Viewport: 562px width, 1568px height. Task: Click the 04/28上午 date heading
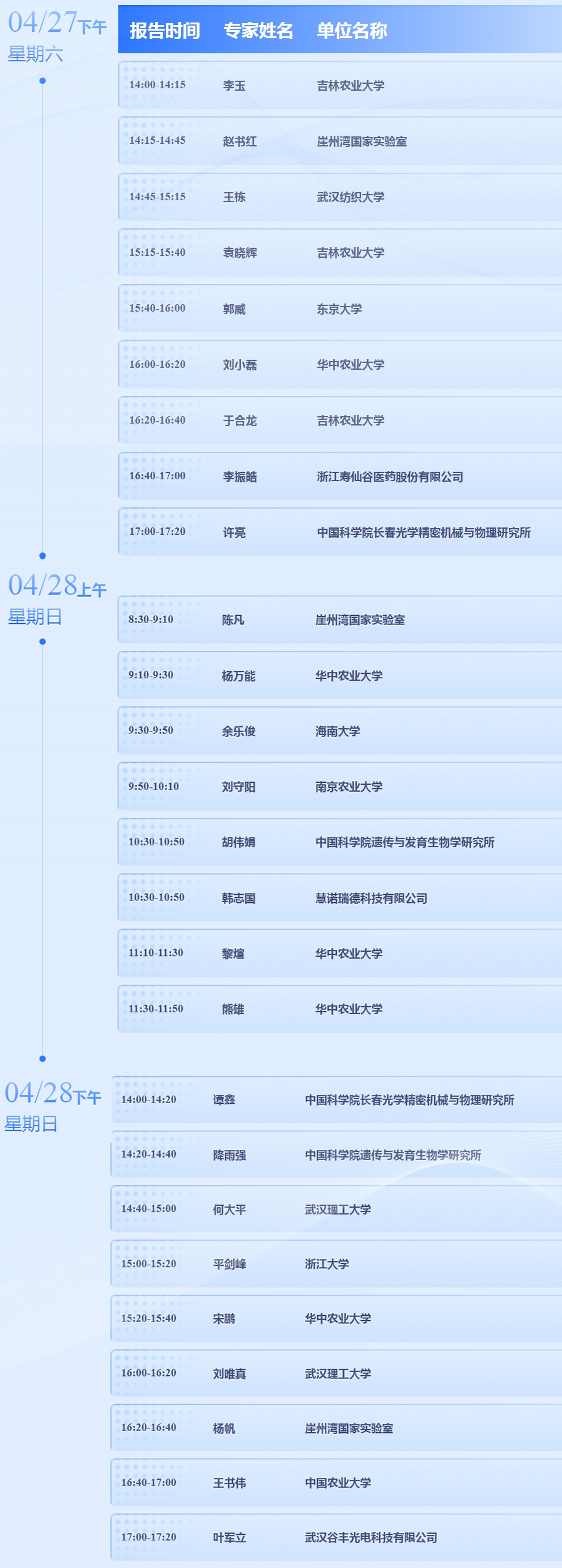[56, 586]
